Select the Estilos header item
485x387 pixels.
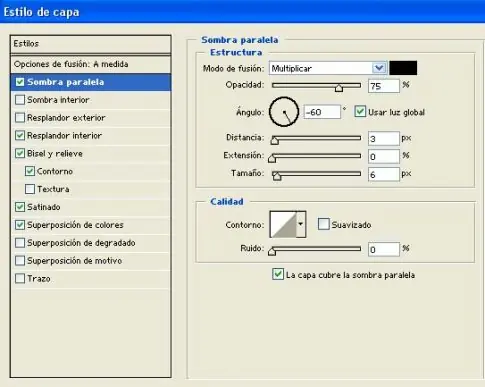91,44
